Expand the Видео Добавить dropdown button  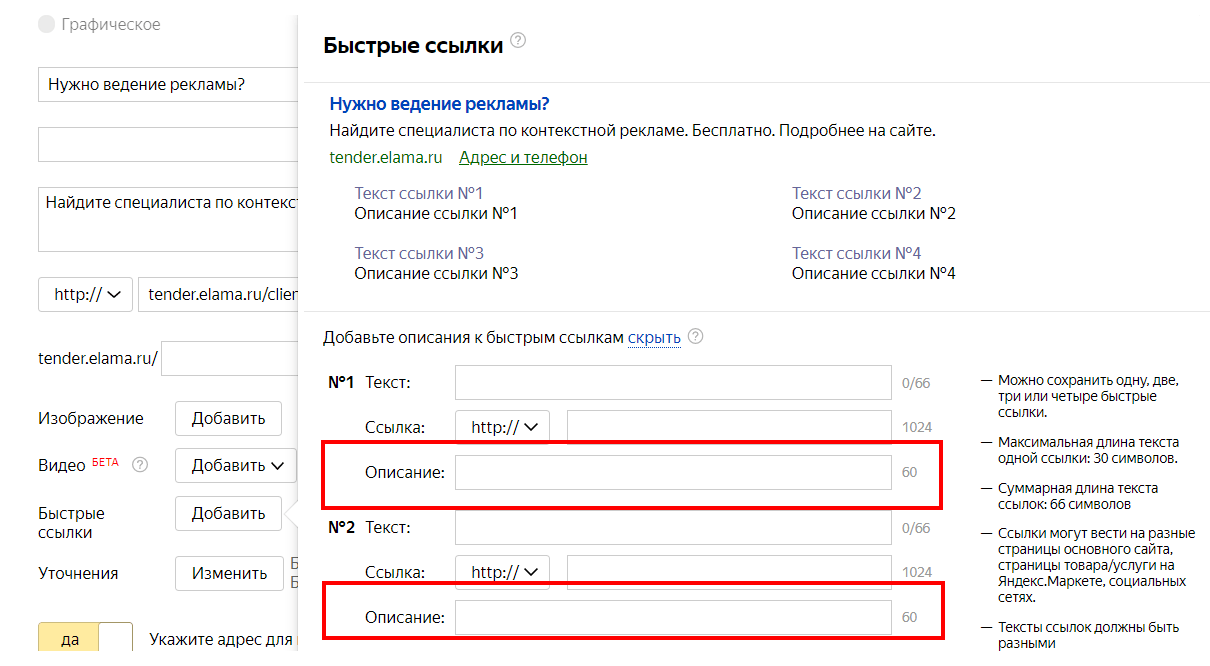[x=236, y=465]
